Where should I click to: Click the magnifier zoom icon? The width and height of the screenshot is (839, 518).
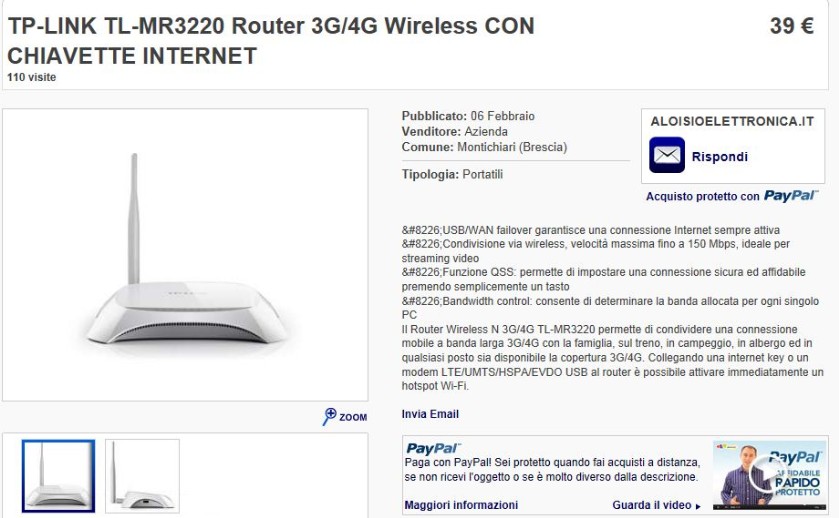tap(329, 416)
